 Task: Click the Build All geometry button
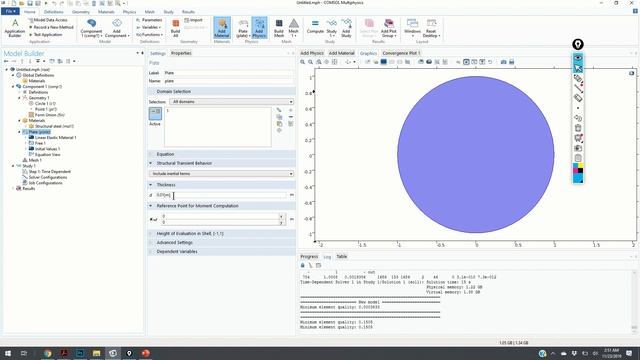(176, 28)
